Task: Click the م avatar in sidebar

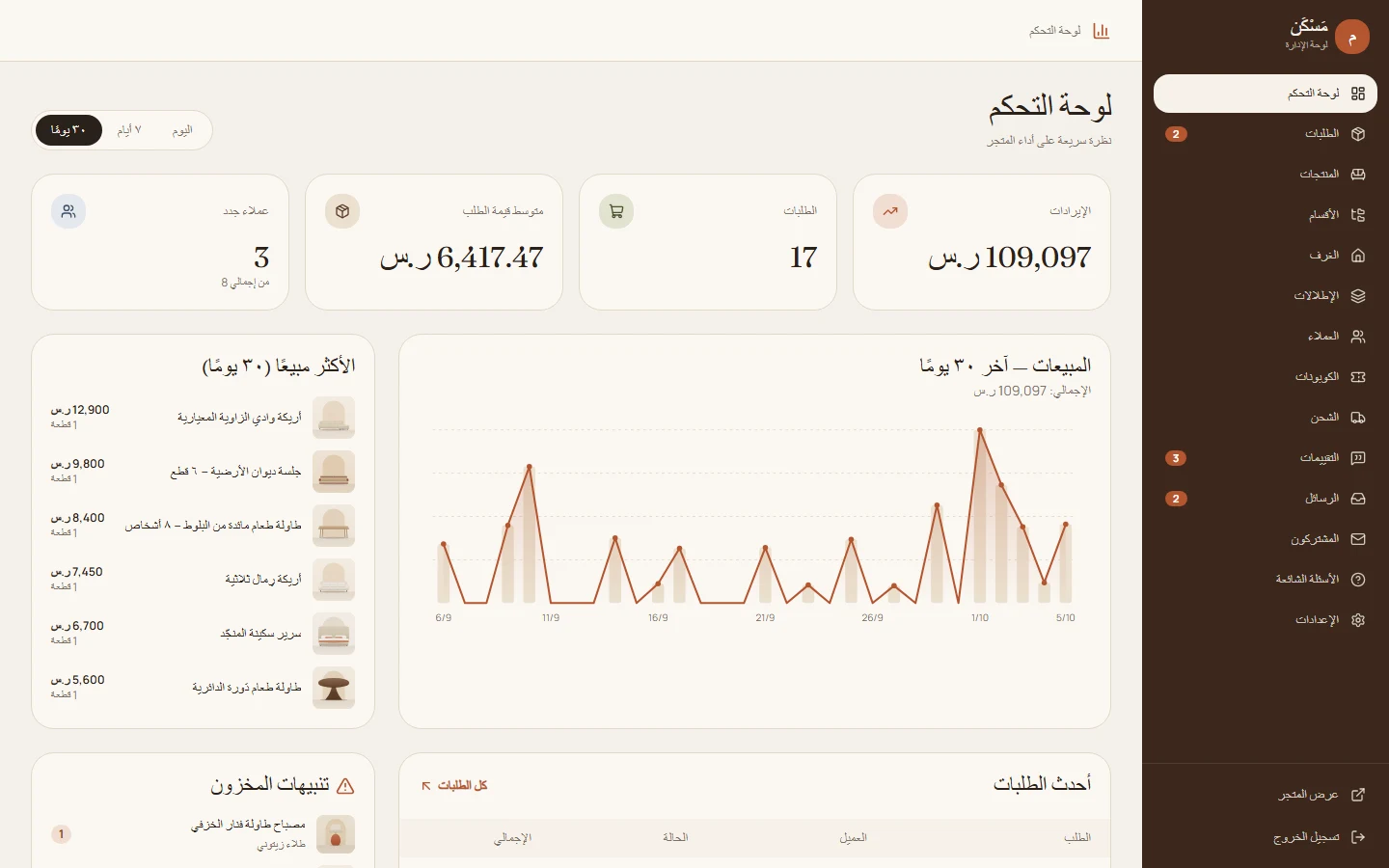Action: [1352, 38]
